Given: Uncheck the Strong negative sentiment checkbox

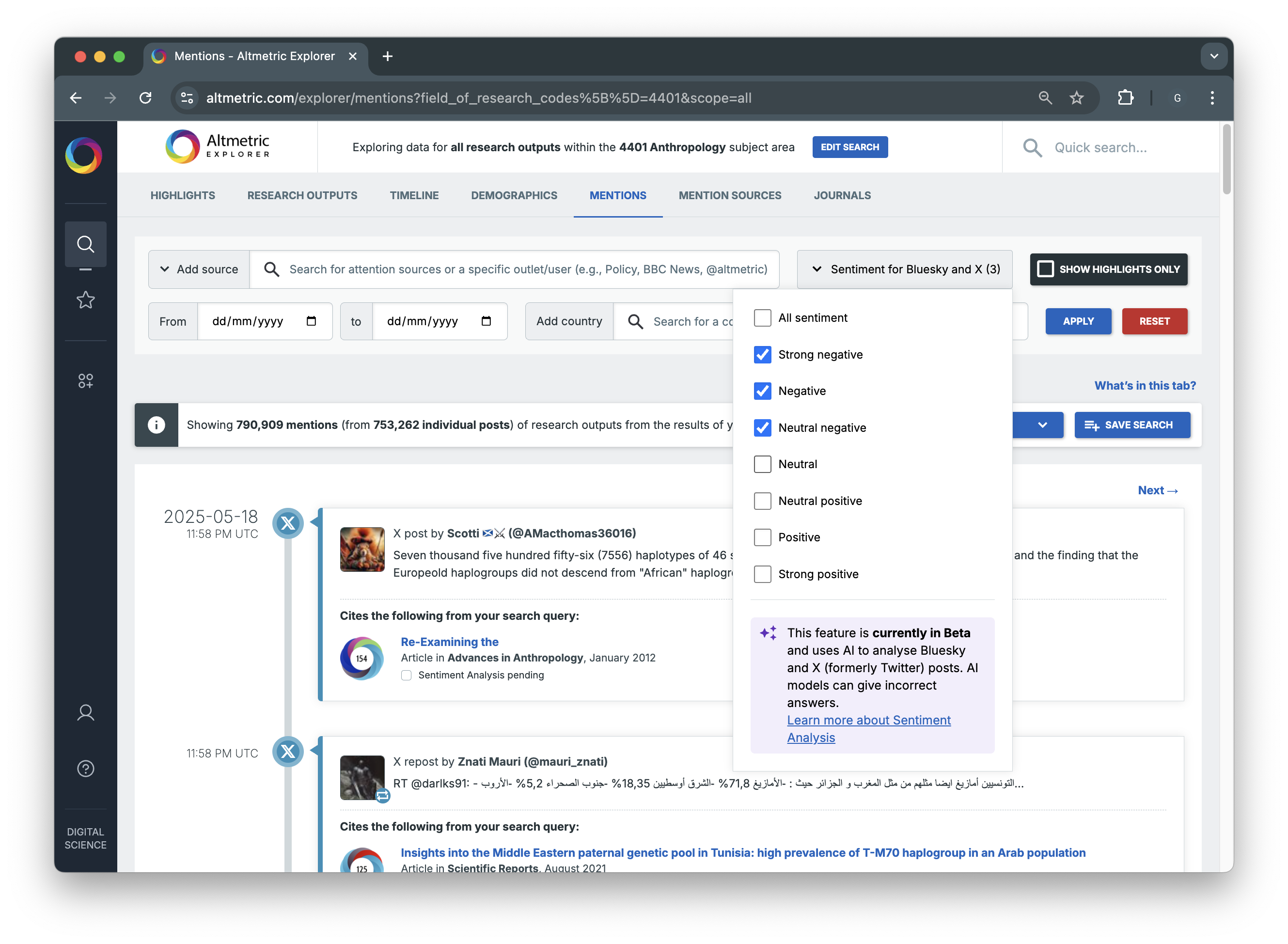Looking at the screenshot, I should pos(762,354).
